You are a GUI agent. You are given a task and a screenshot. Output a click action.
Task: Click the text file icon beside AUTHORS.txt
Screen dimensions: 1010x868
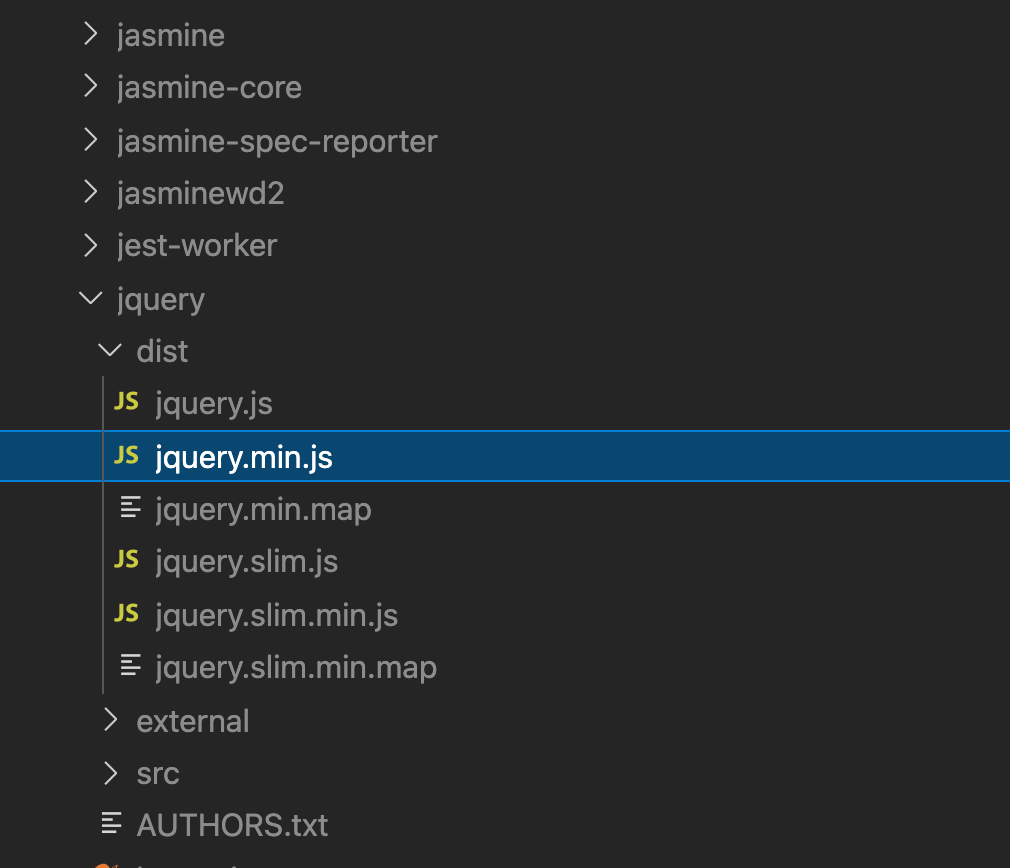coord(111,824)
